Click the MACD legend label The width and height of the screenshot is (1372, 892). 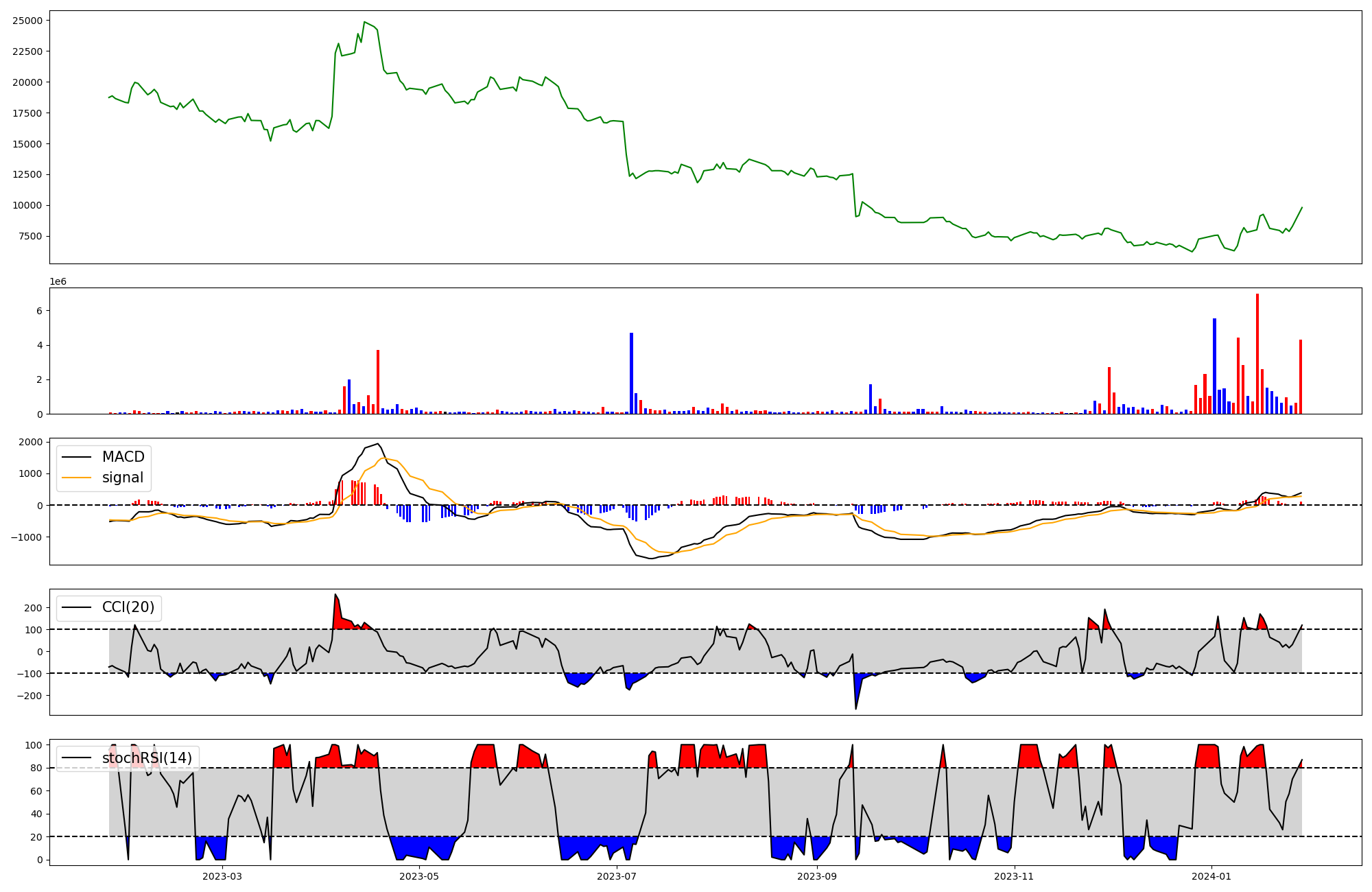point(123,457)
